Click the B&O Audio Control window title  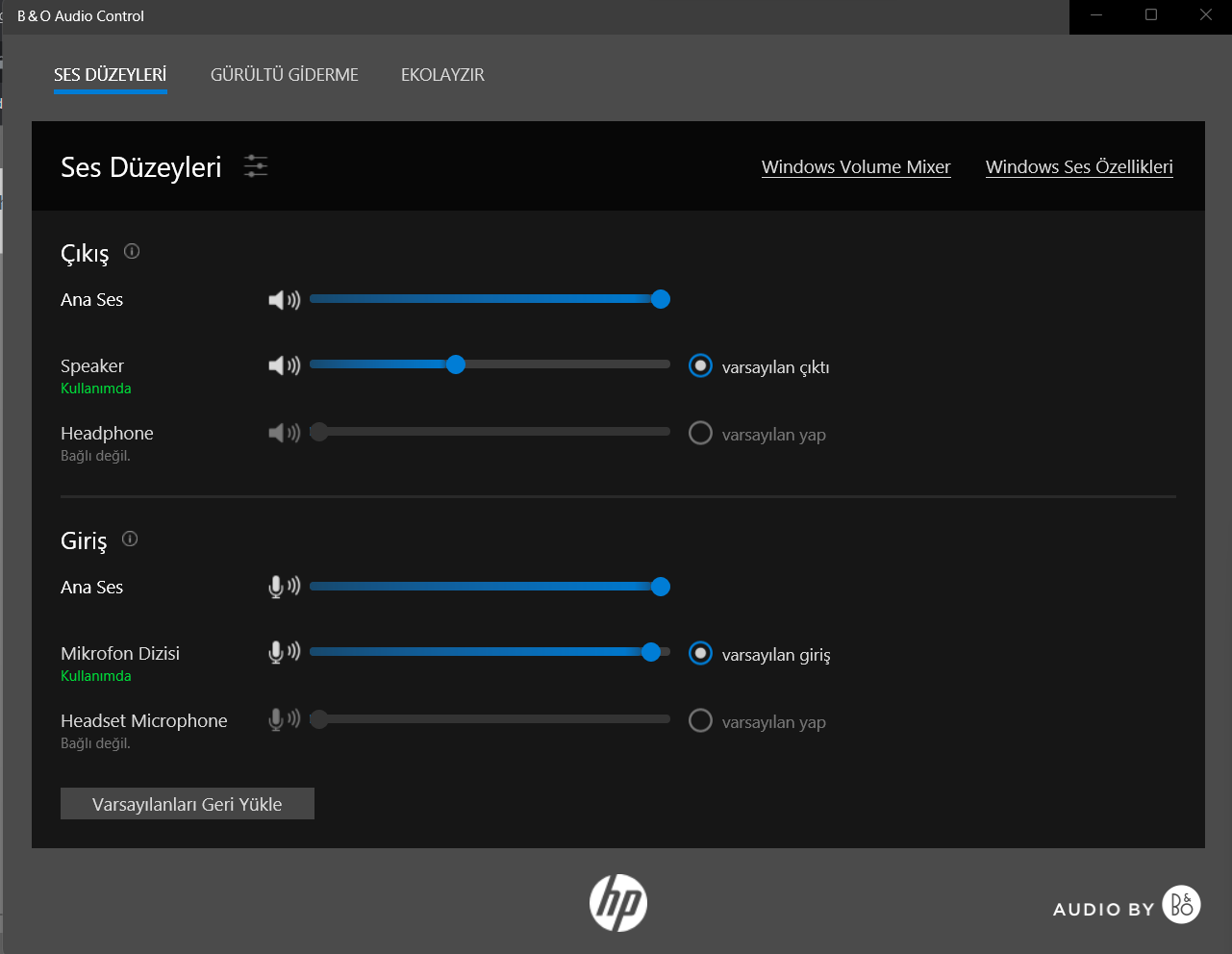click(81, 16)
